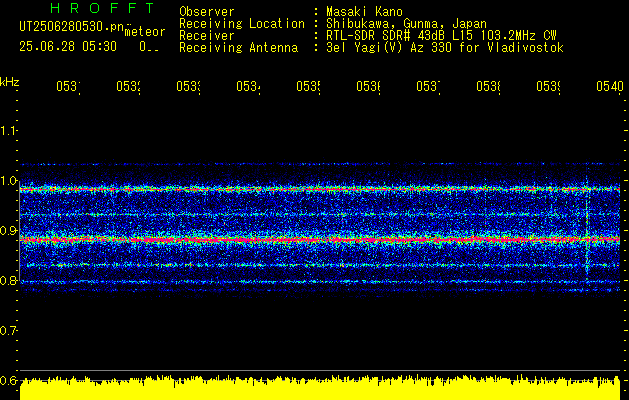Click the Receiving Antenna label
Image resolution: width=629 pixels, height=400 pixels.
tap(239, 48)
